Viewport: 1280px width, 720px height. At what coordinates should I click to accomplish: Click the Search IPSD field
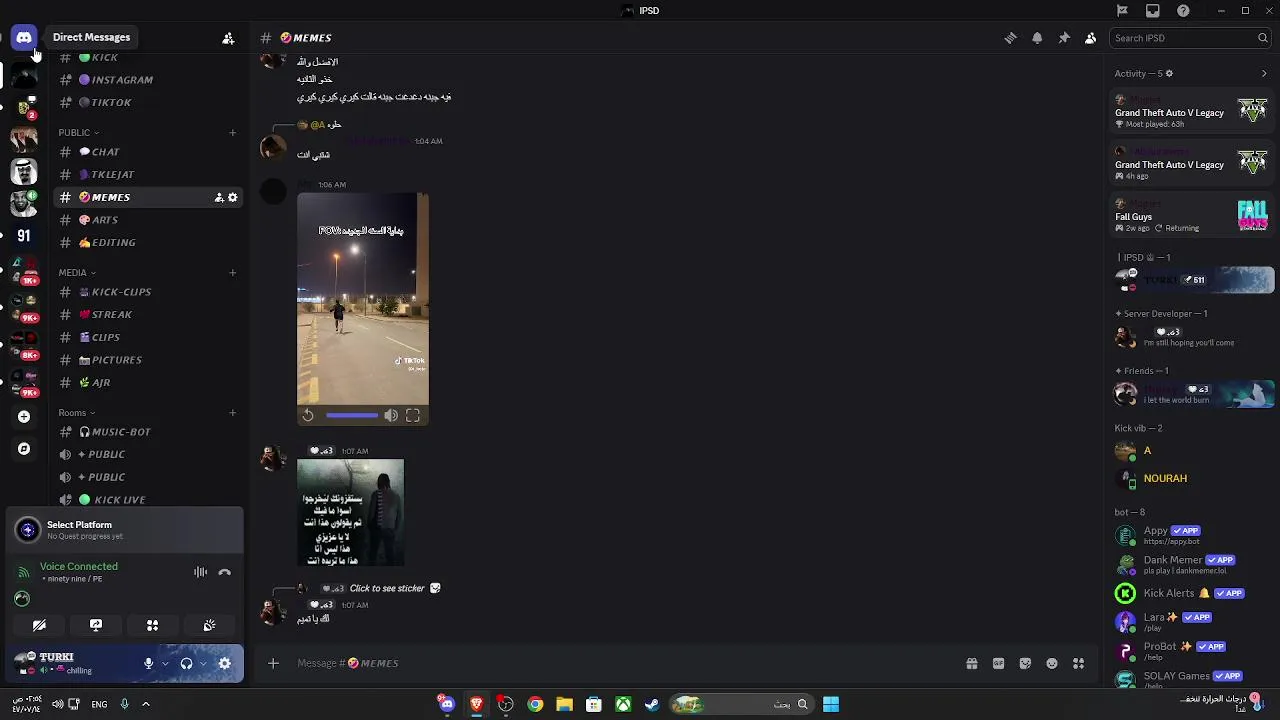[1189, 38]
